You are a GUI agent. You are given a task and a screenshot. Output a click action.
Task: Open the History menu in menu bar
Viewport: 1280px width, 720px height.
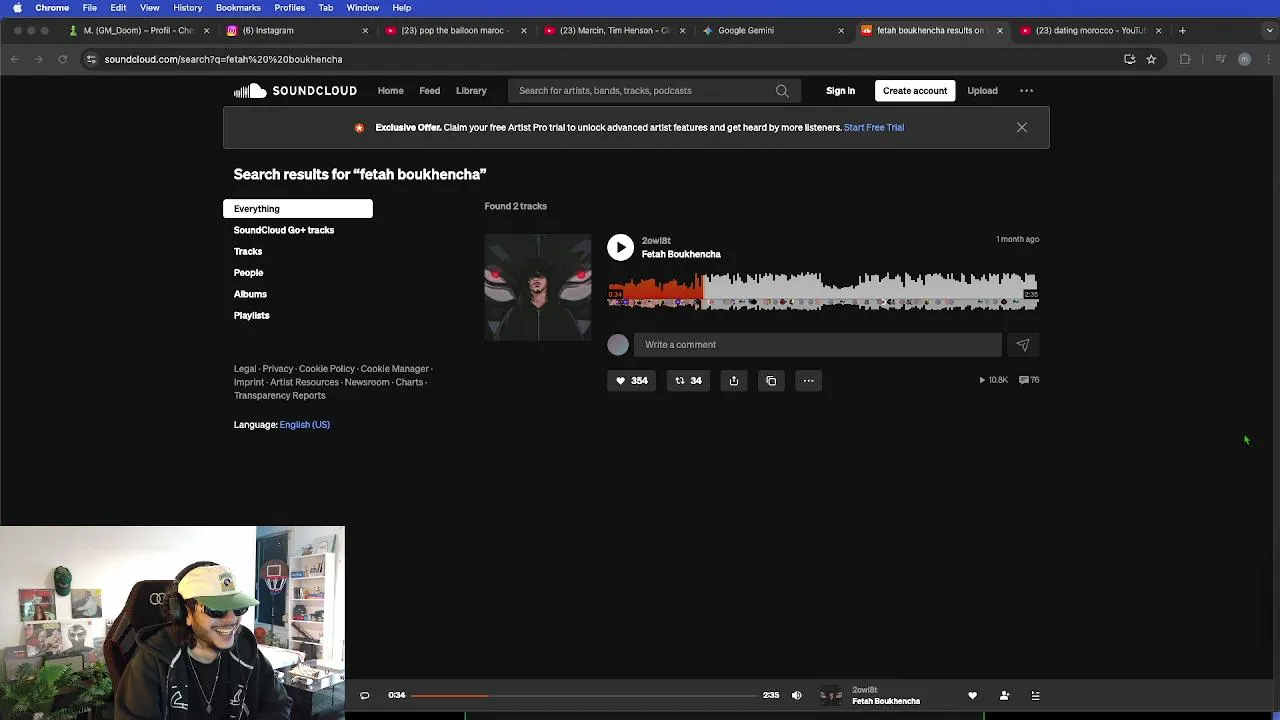[x=187, y=8]
